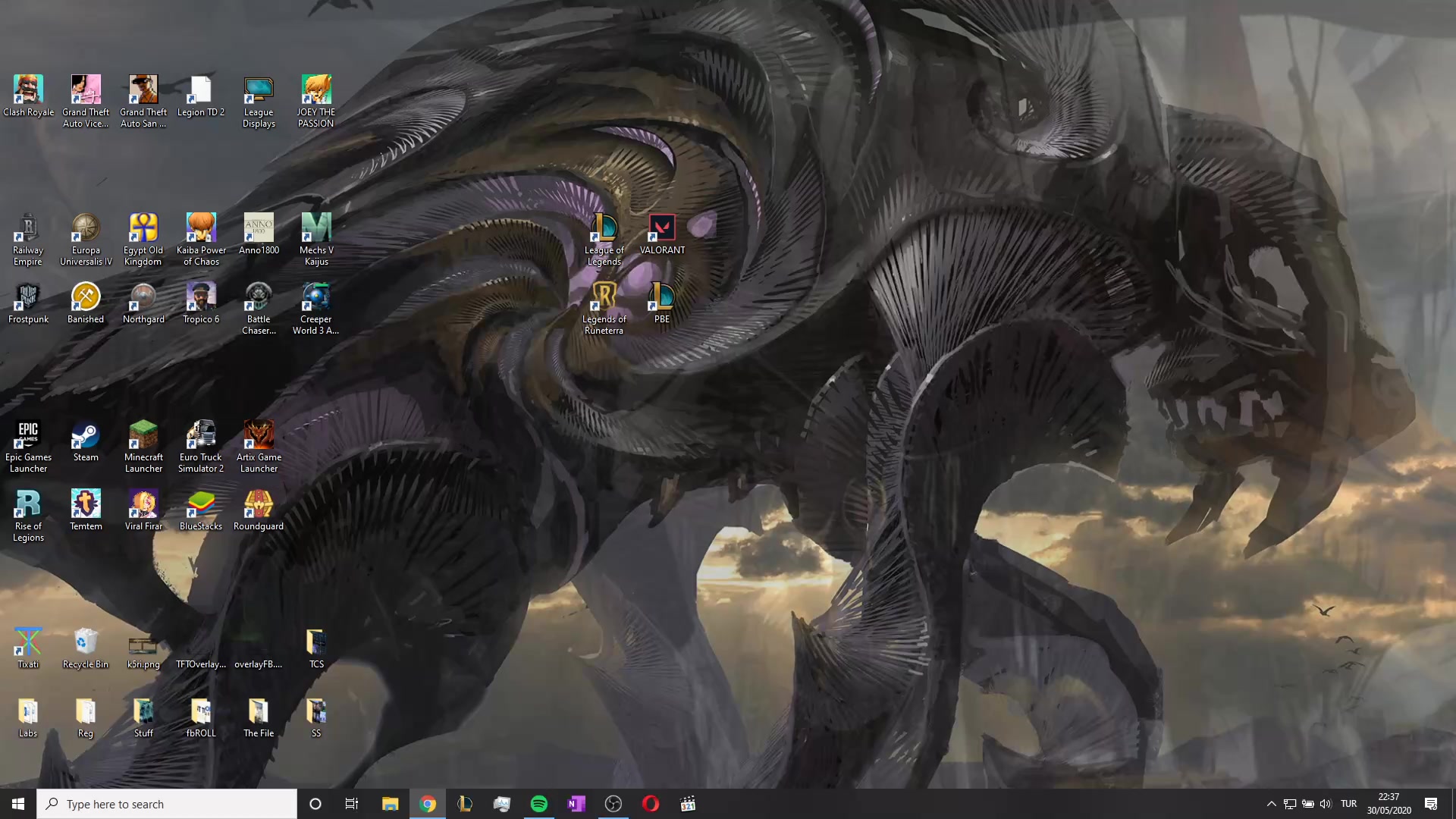Click the Recycle Bin icon
The width and height of the screenshot is (1456, 819).
click(x=86, y=648)
